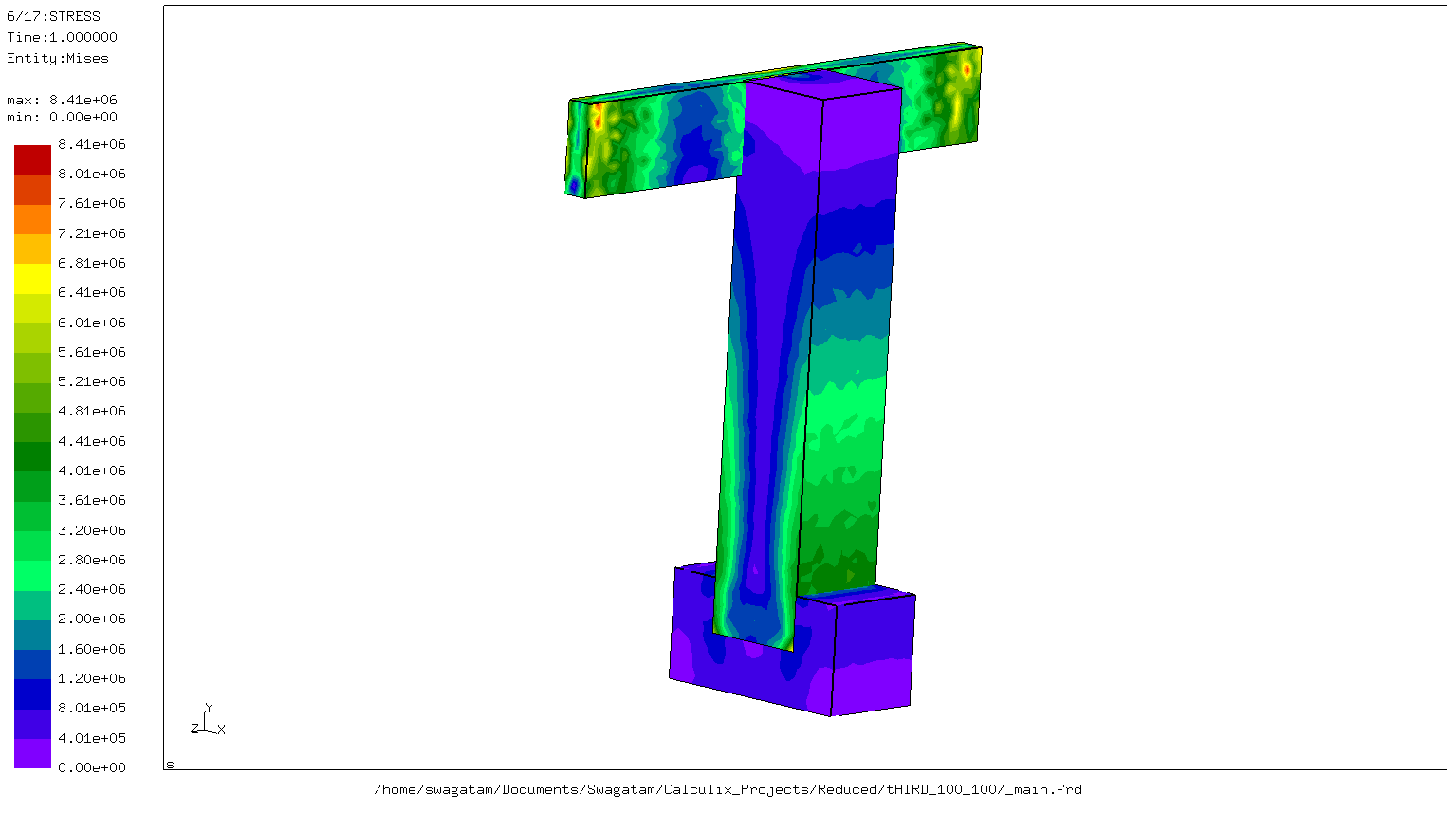The height and width of the screenshot is (831, 1456).
Task: Select legend value 3.20e+06
Action: click(92, 530)
